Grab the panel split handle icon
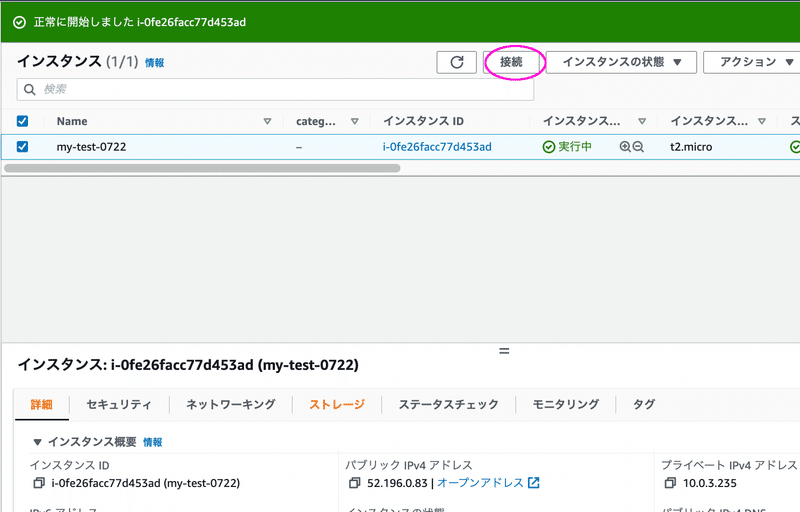This screenshot has height=512, width=800. [x=504, y=351]
